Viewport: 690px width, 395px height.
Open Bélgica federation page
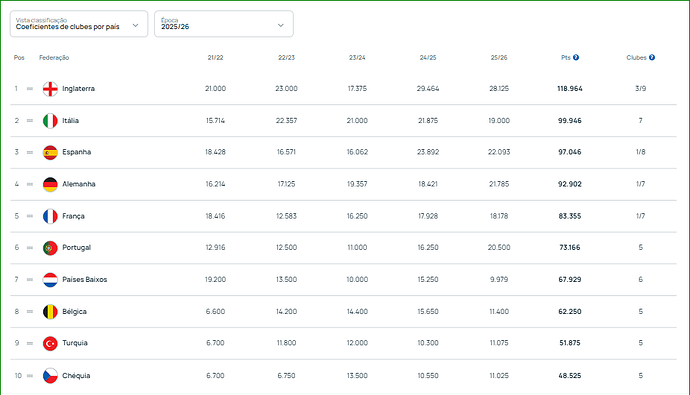[x=74, y=311]
